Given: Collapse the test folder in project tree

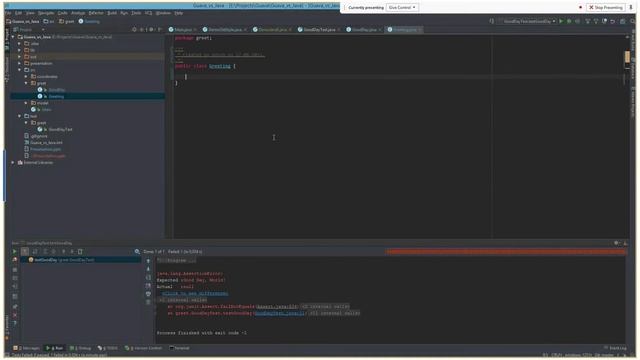Looking at the screenshot, I should [20, 116].
